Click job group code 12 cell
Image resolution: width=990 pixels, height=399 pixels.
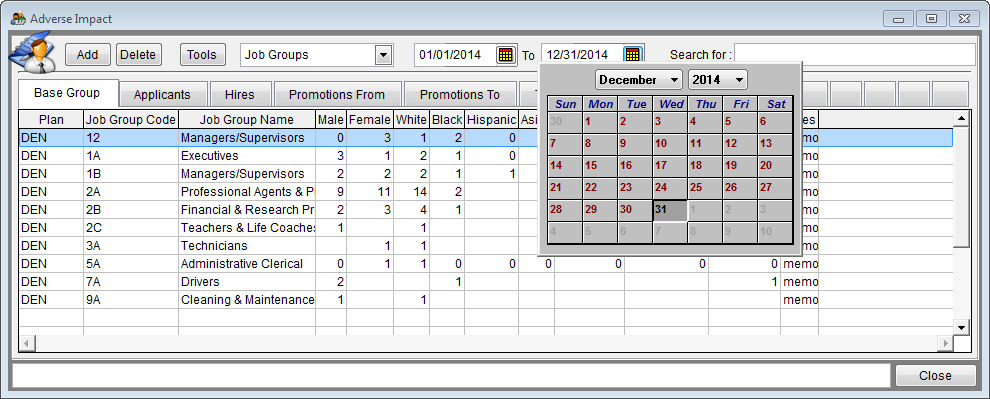(x=131, y=138)
